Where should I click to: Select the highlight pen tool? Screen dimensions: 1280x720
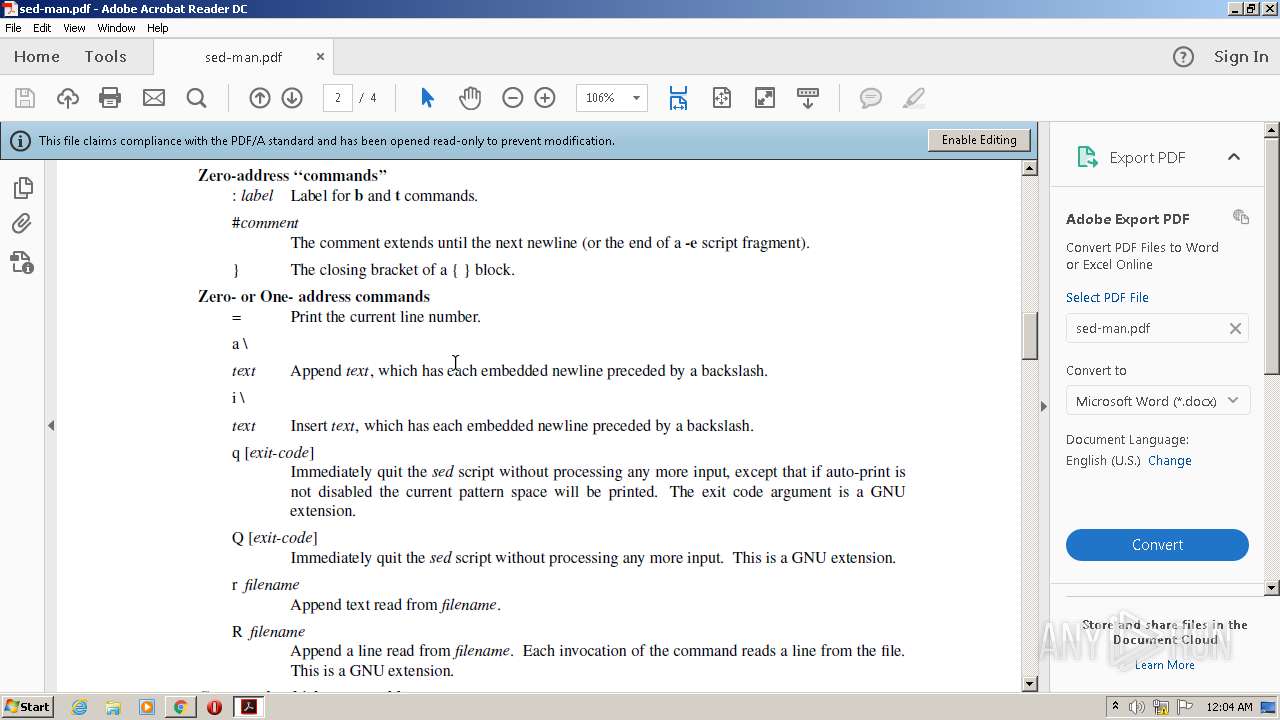913,98
